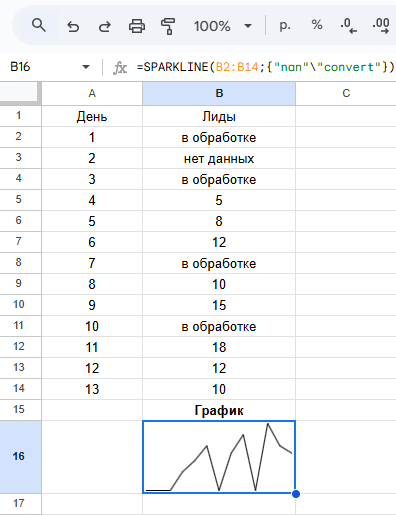The height and width of the screenshot is (515, 396).
Task: Select cell B5 containing 5
Action: 219,200
